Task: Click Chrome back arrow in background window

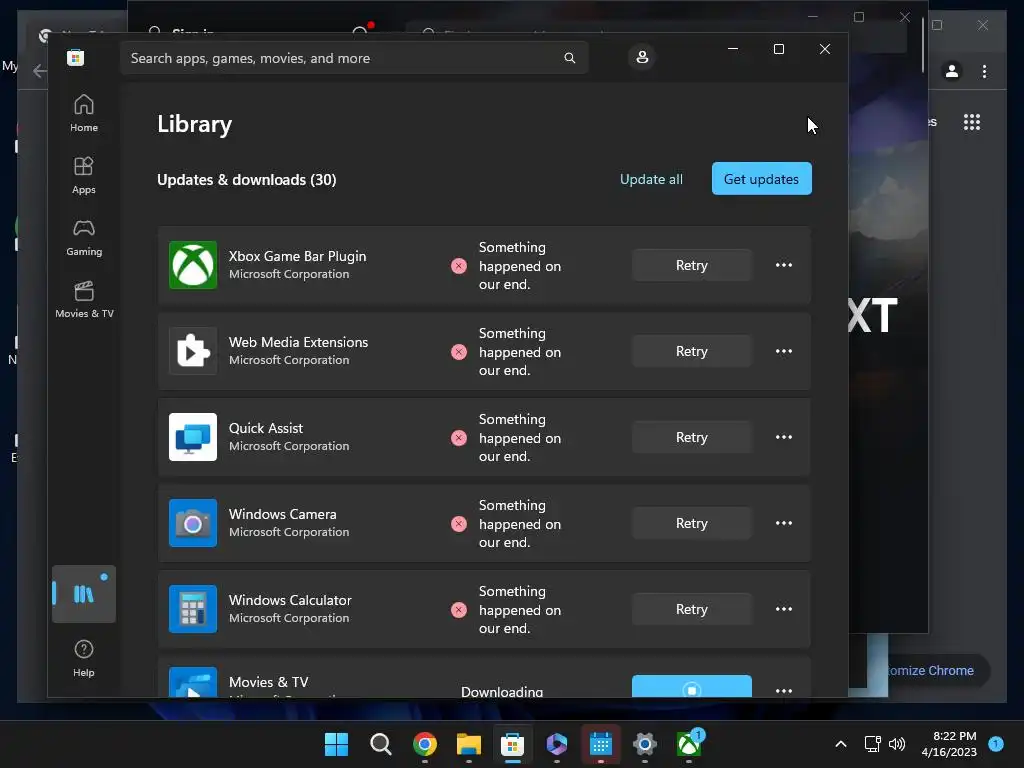Action: pos(39,71)
